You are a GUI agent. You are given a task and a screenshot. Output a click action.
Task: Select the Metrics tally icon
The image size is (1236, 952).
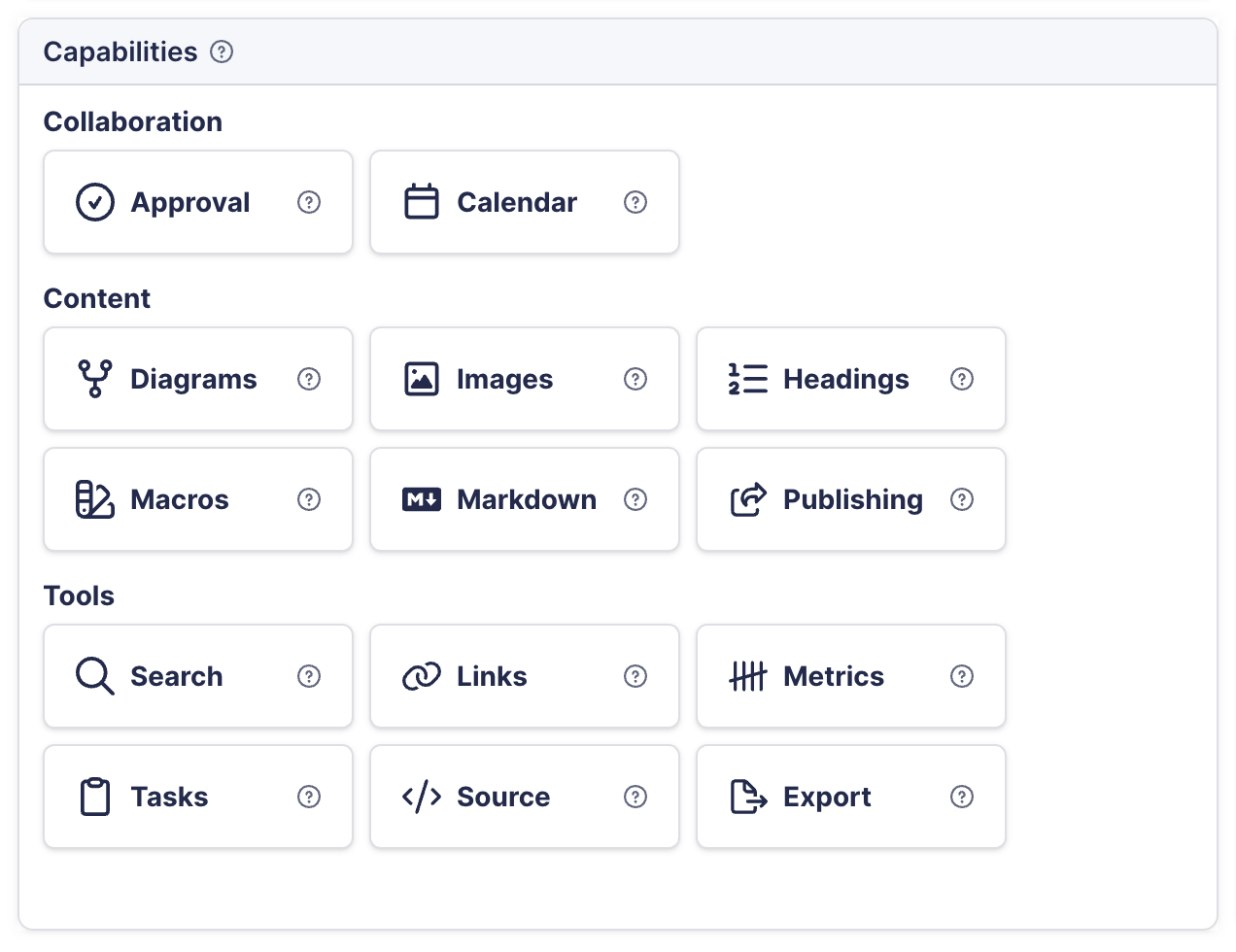click(x=748, y=676)
